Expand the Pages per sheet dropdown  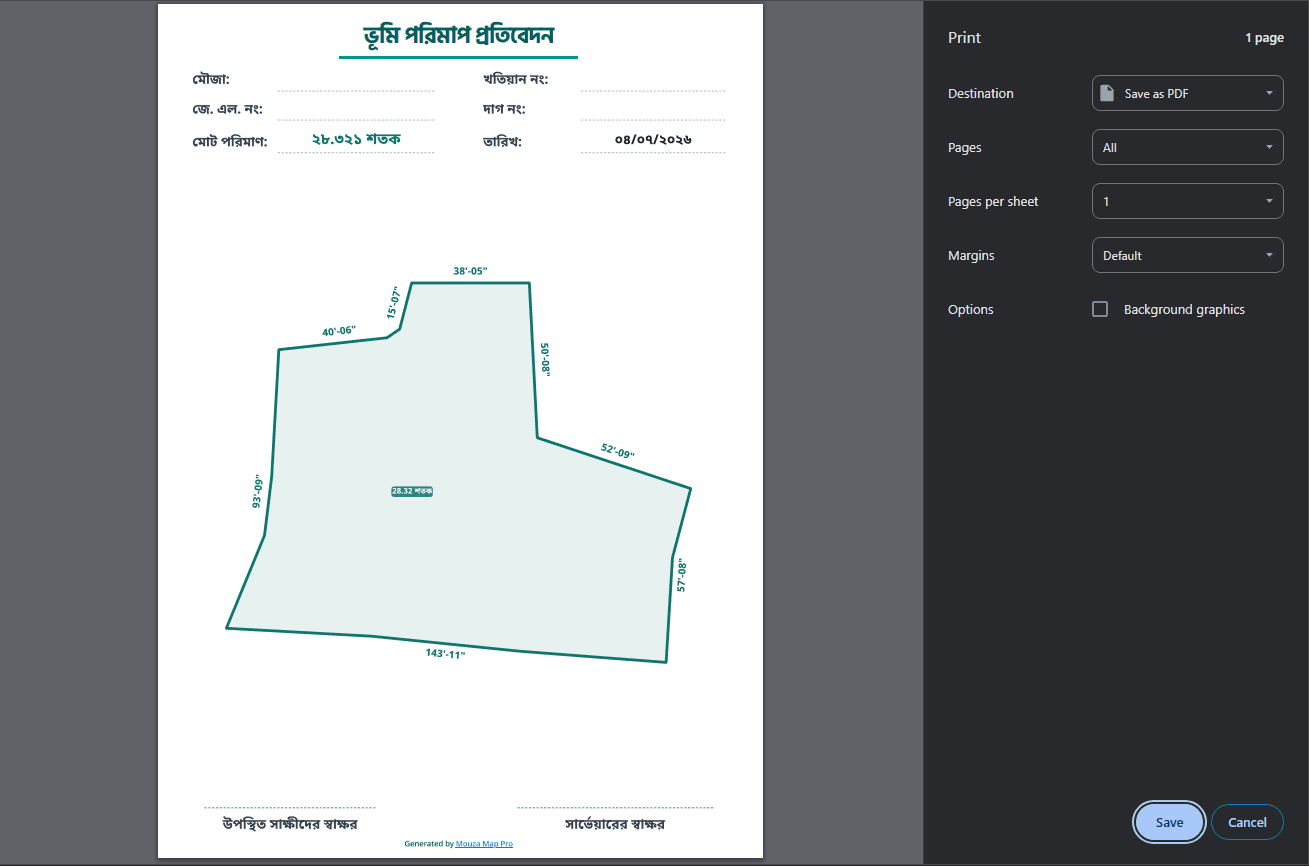point(1187,201)
